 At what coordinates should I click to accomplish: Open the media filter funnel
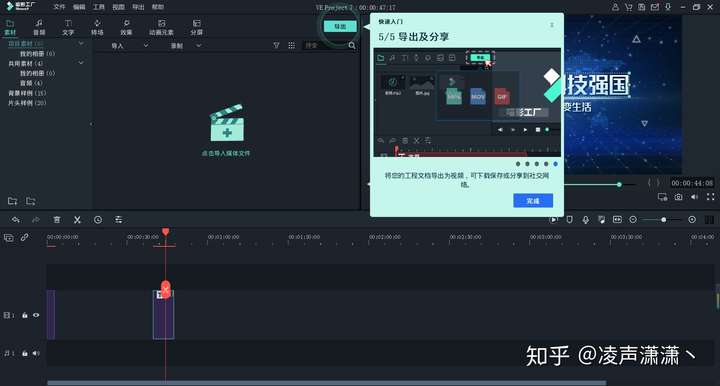pyautogui.click(x=276, y=45)
